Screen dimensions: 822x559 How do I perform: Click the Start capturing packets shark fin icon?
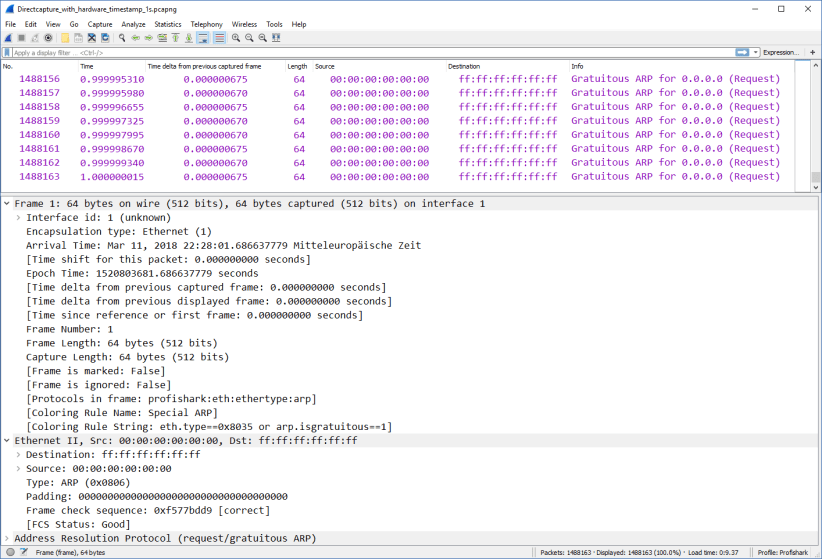8,38
